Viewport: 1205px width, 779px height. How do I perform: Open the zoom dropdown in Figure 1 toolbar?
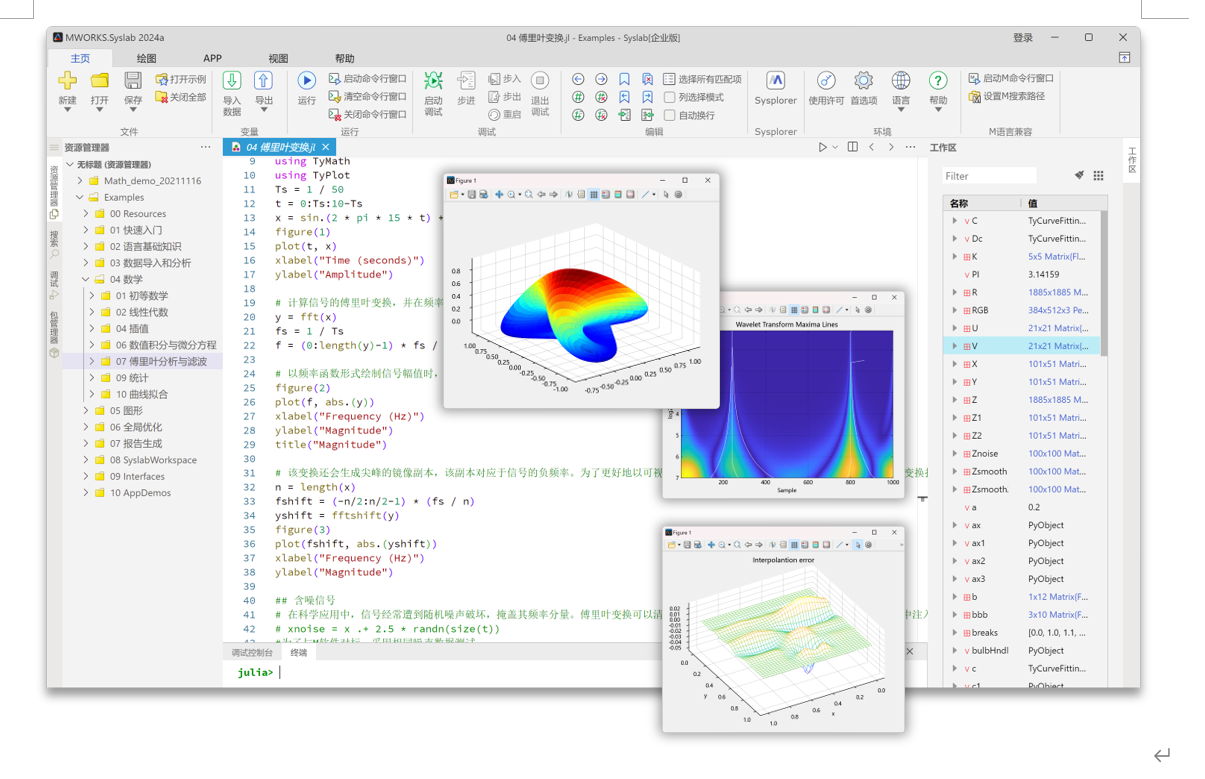[x=519, y=195]
